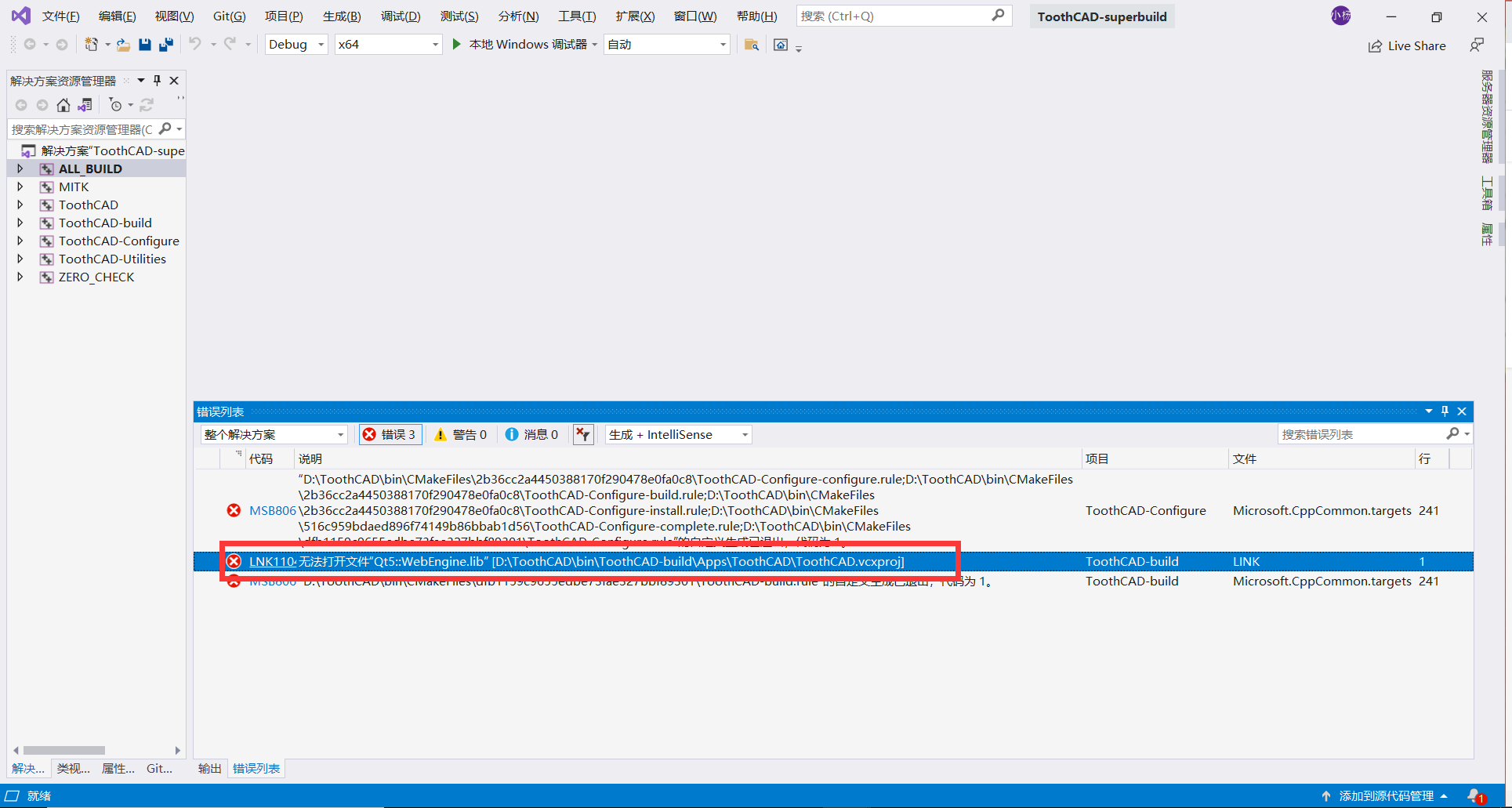Open the 调试(D) debug menu
The height and width of the screenshot is (808, 1512).
coord(401,16)
